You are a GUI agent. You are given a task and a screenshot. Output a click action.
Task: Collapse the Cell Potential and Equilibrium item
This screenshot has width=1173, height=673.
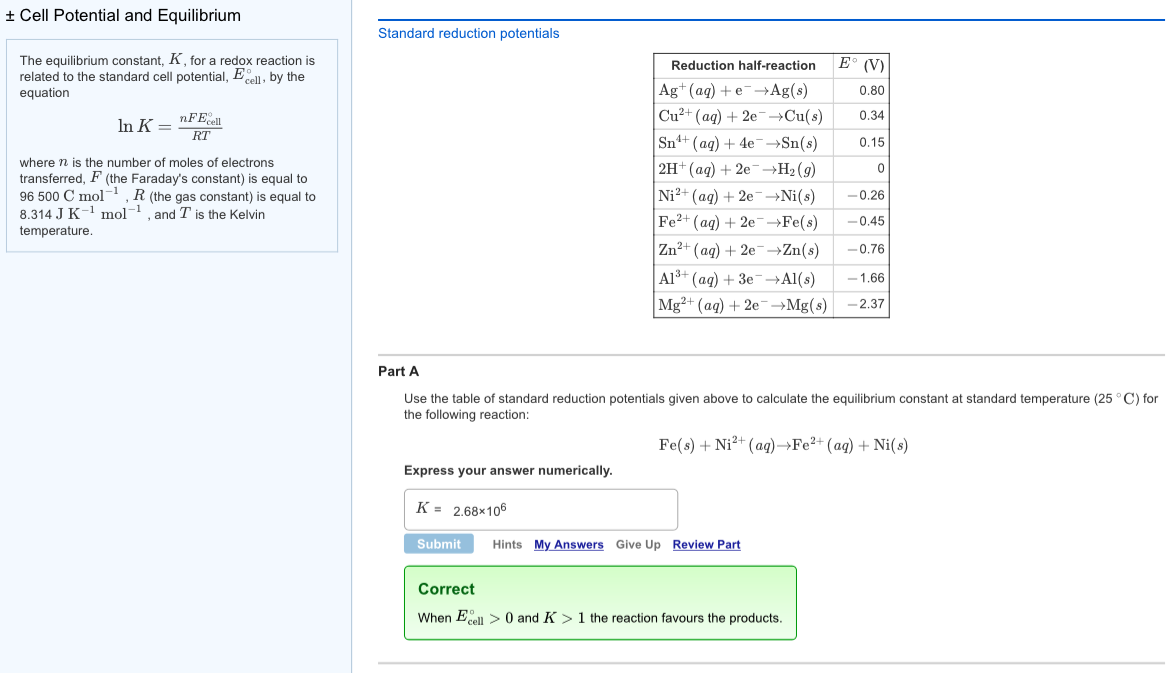click(11, 16)
